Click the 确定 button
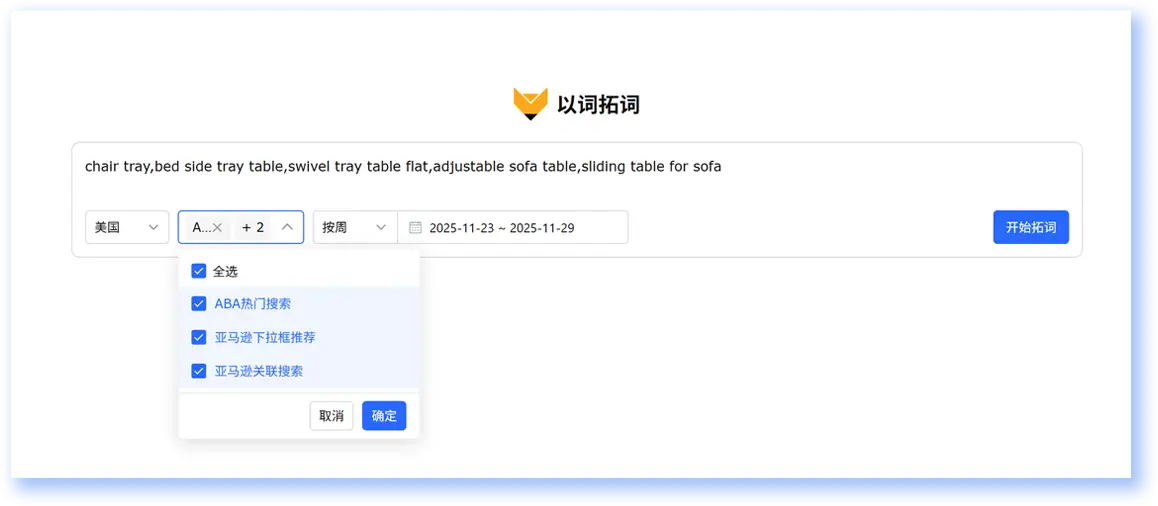The height and width of the screenshot is (506, 1158). point(384,416)
